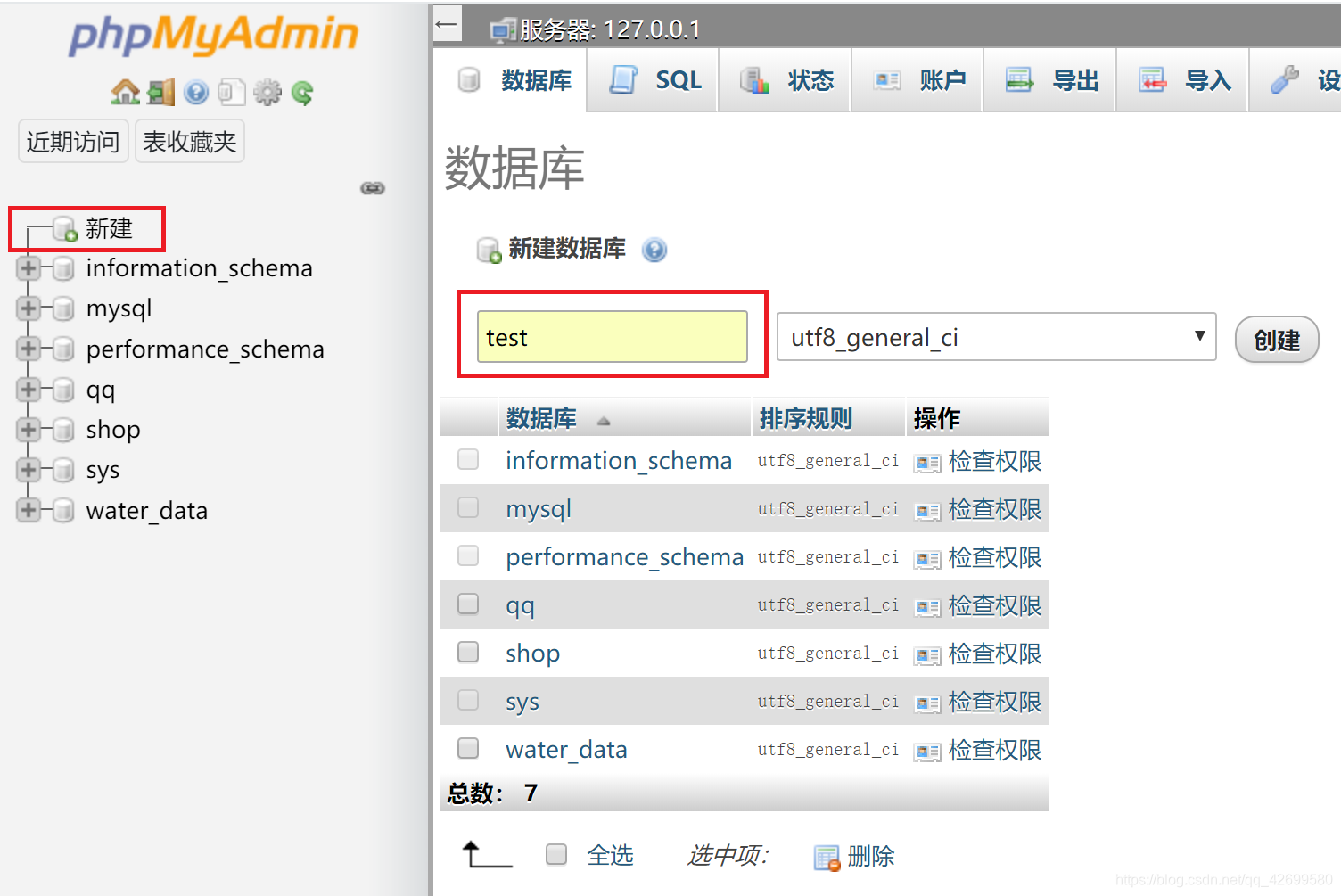
Task: Click 检查权限 icon for mysql row
Action: point(927,511)
